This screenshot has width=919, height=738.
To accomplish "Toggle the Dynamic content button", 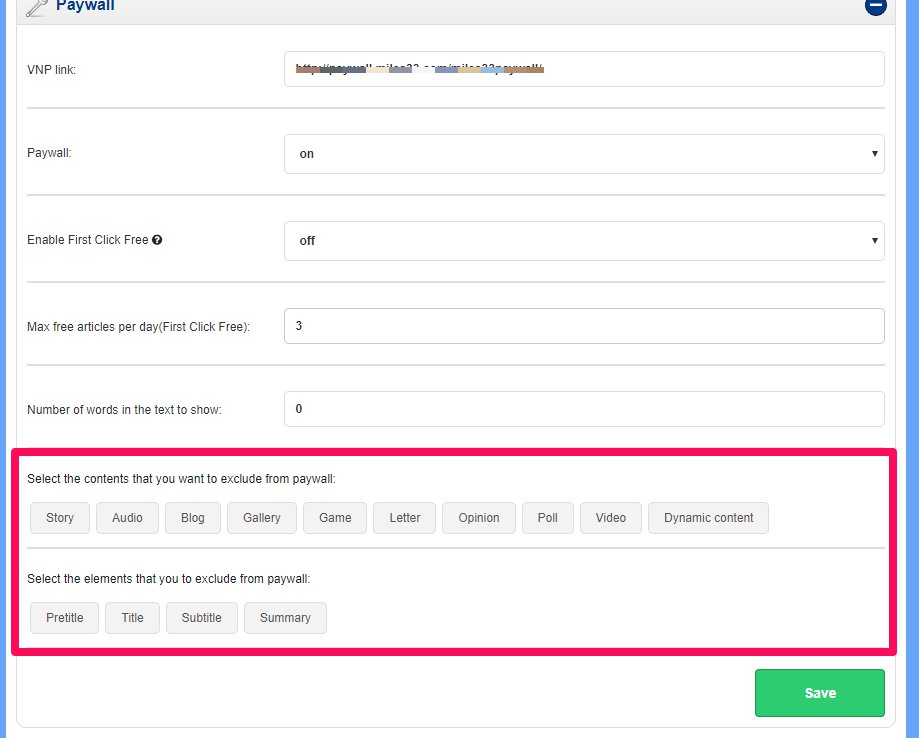I will [708, 518].
